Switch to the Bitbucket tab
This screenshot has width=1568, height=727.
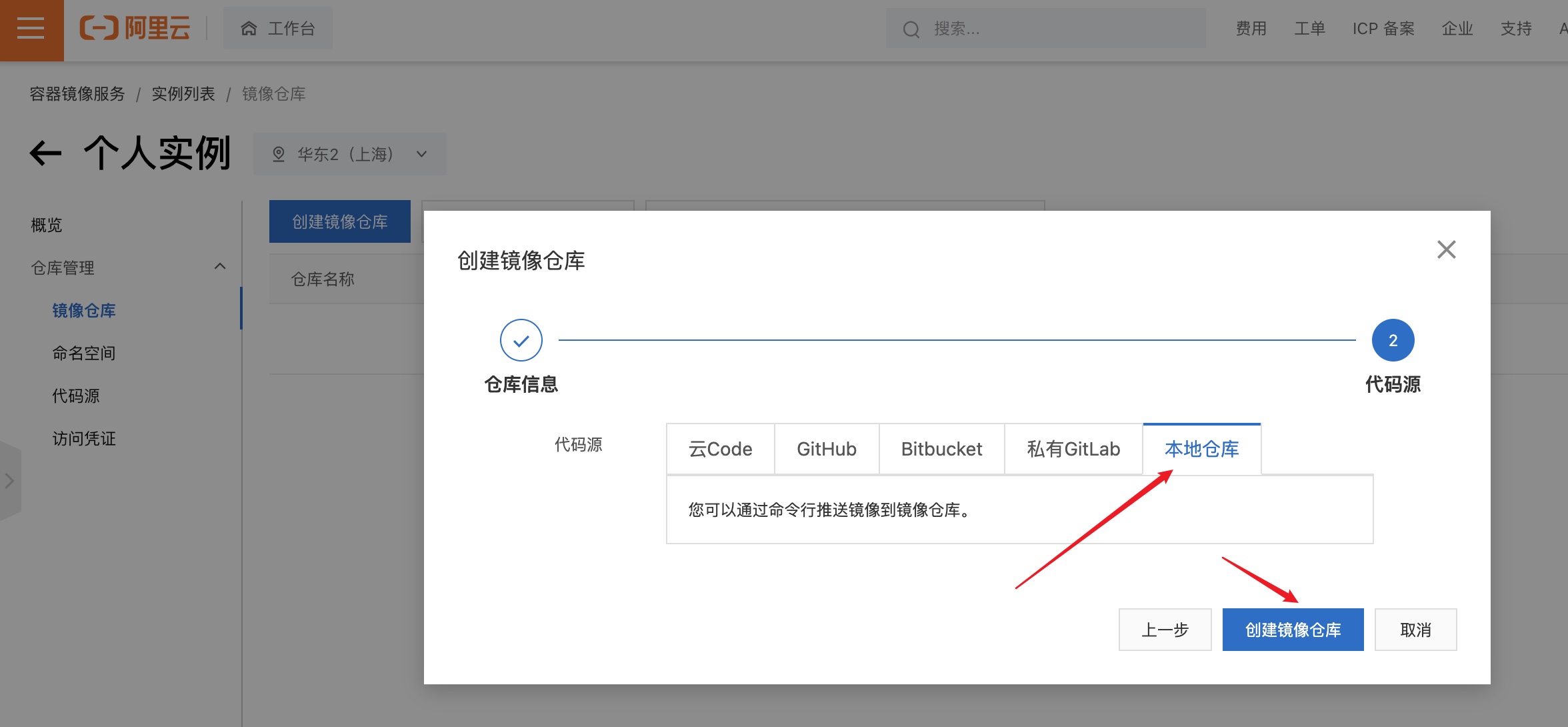tap(941, 449)
